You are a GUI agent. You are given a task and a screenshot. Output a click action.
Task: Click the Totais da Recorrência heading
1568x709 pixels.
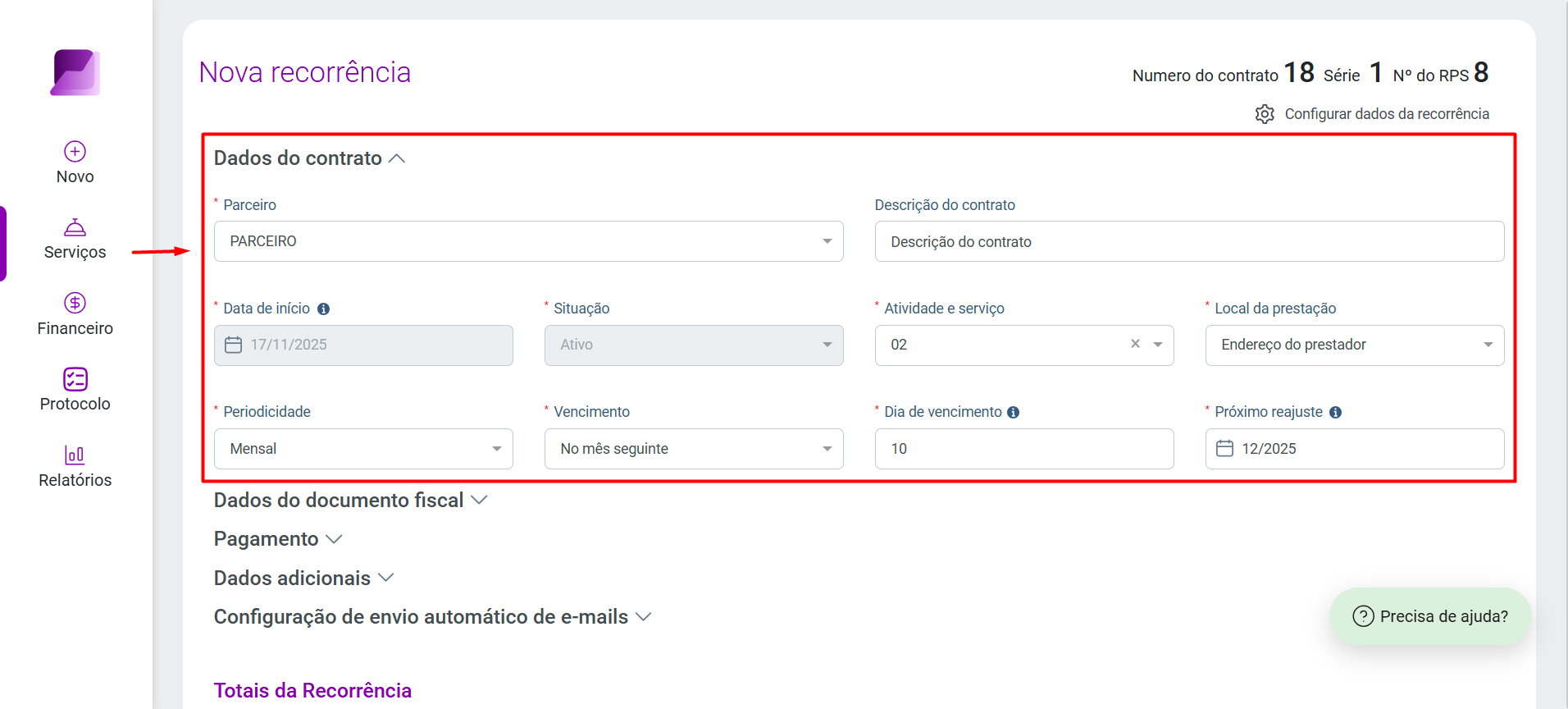(312, 691)
